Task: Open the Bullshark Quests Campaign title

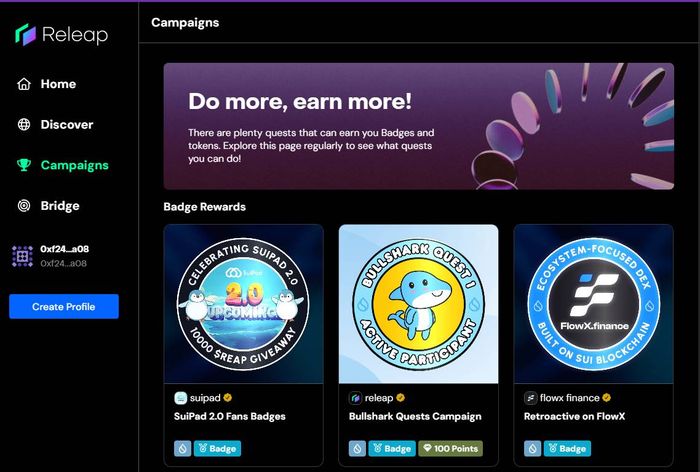Action: (415, 416)
